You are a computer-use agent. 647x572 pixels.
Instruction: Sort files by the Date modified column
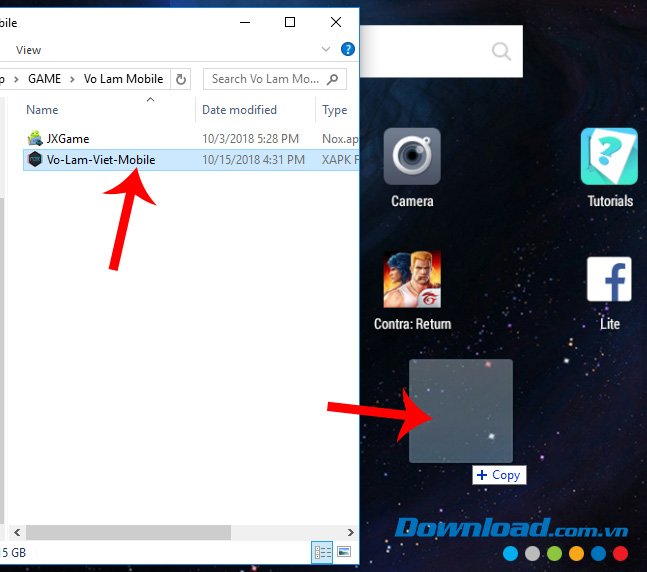(239, 110)
